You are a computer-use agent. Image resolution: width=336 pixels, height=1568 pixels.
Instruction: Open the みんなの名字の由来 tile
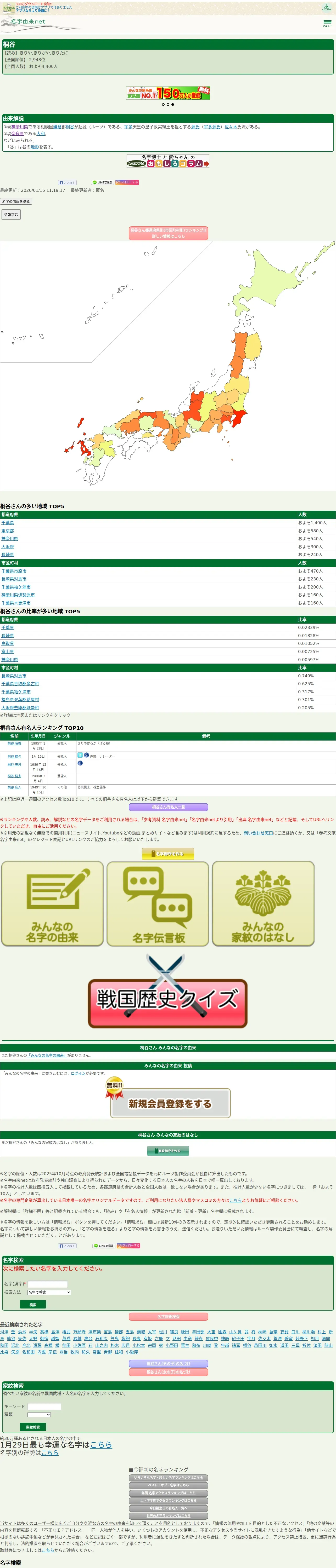[x=52, y=903]
